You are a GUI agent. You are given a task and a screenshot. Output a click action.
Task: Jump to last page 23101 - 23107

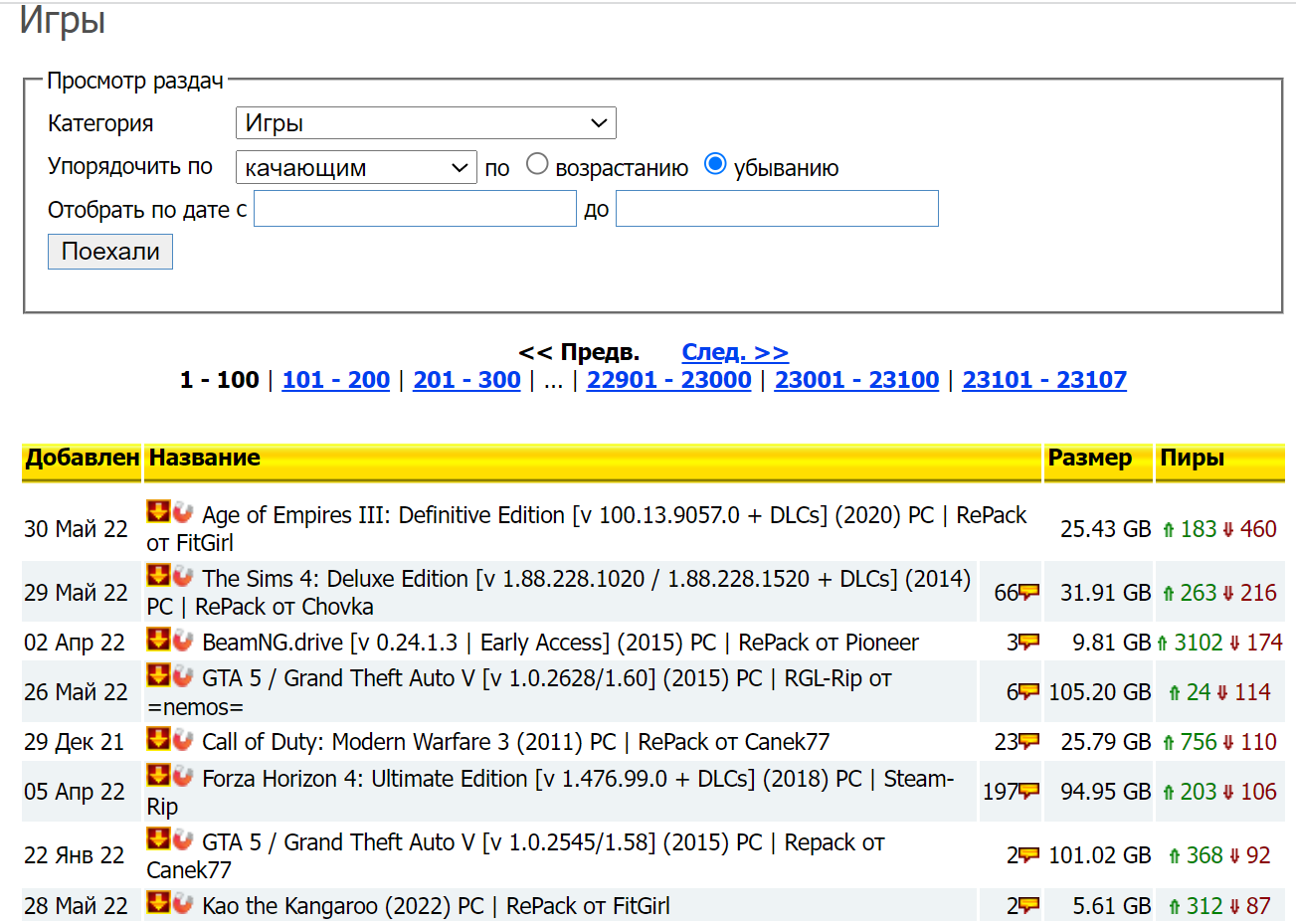click(x=1043, y=380)
